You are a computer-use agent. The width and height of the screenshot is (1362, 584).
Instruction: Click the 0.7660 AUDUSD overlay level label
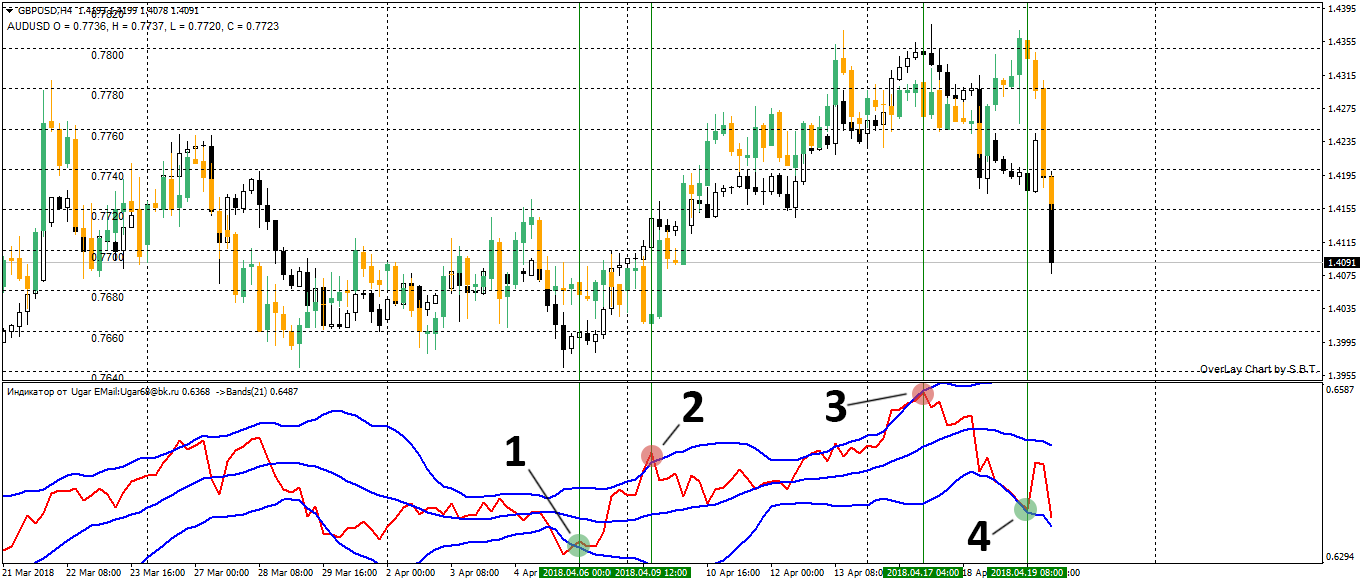(x=109, y=338)
